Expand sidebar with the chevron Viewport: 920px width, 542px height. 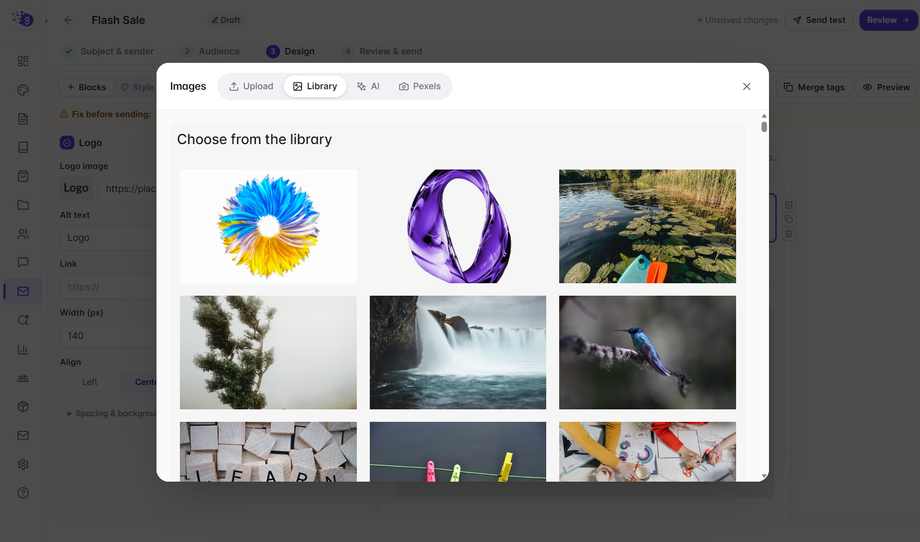(46, 20)
